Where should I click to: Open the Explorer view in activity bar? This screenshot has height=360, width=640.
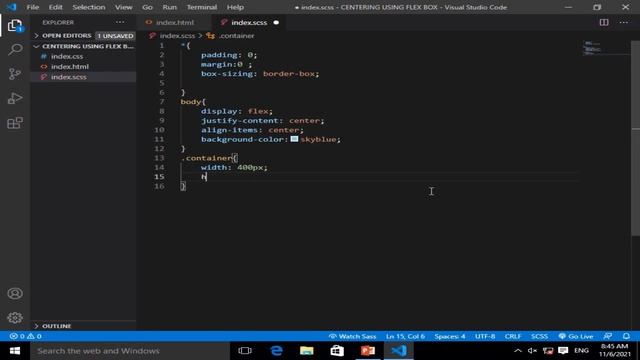click(x=15, y=26)
